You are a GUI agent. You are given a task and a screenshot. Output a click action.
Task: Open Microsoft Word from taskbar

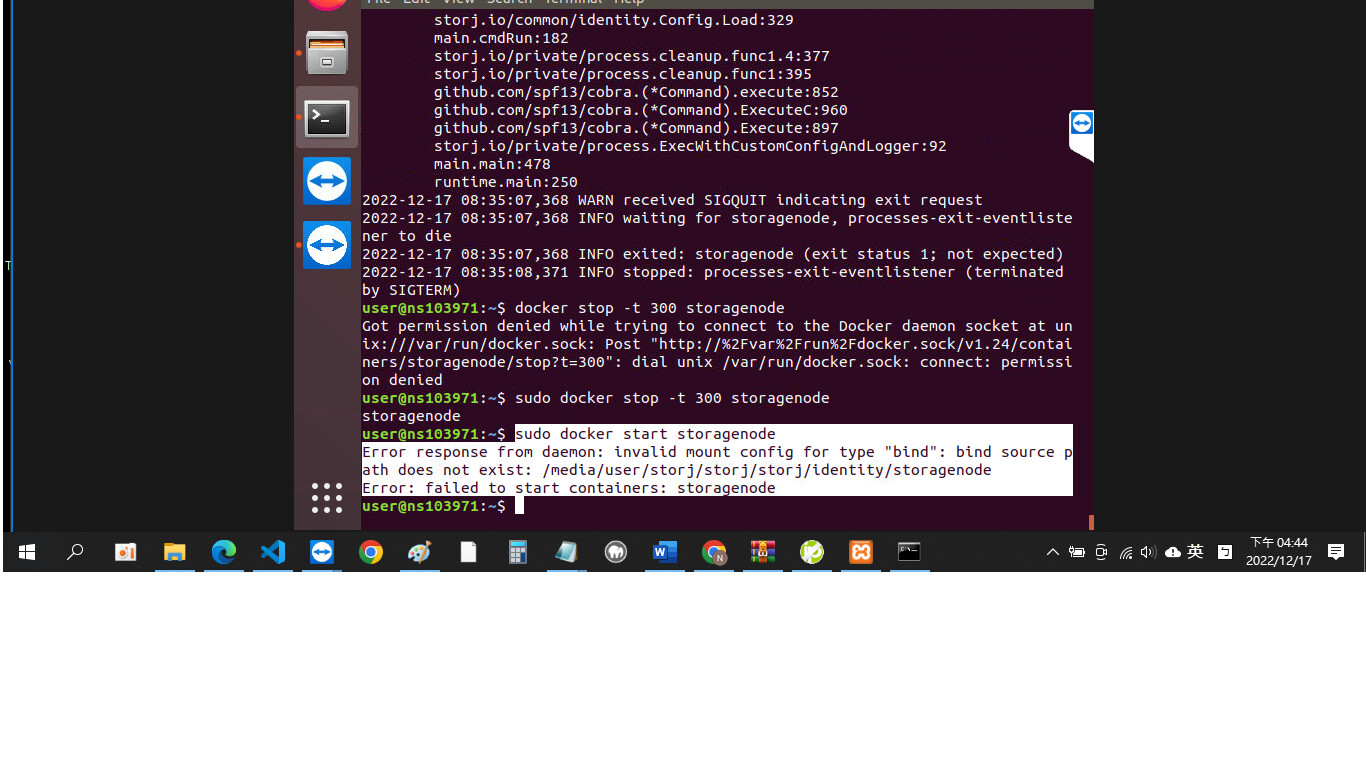click(665, 552)
